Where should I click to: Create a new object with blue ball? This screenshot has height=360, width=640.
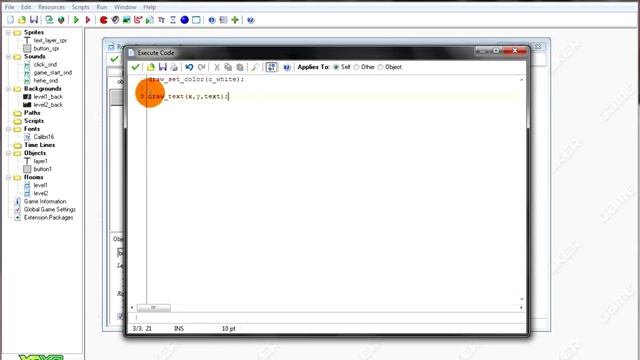coord(184,20)
